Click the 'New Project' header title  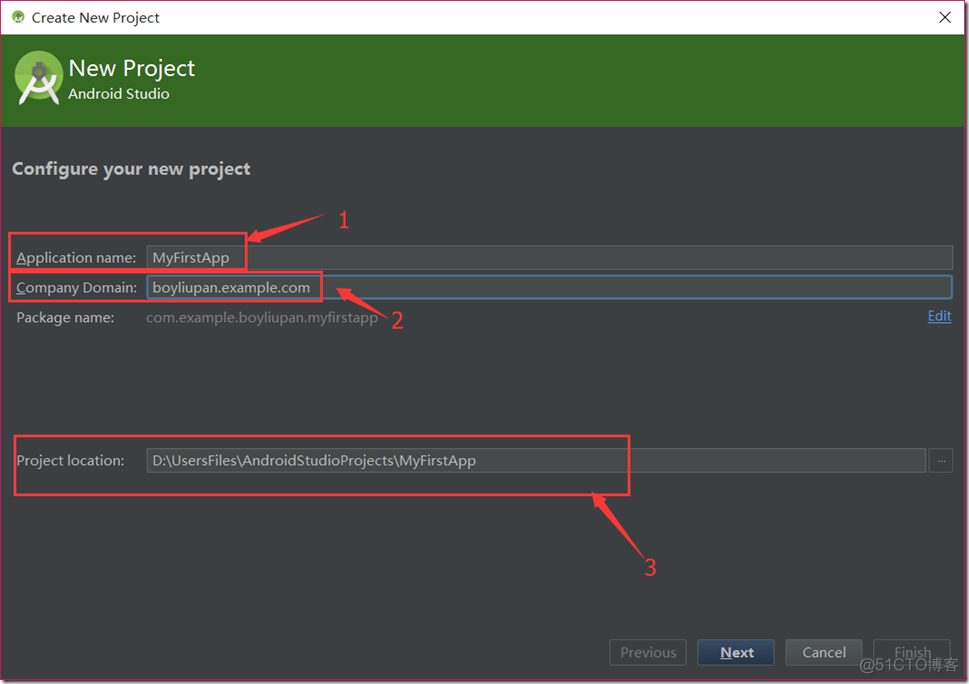tap(132, 69)
